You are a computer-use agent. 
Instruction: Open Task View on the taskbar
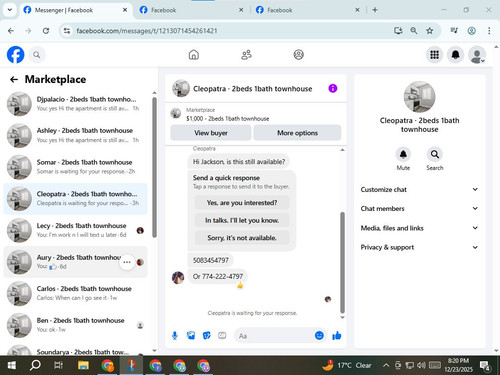click(x=58, y=366)
